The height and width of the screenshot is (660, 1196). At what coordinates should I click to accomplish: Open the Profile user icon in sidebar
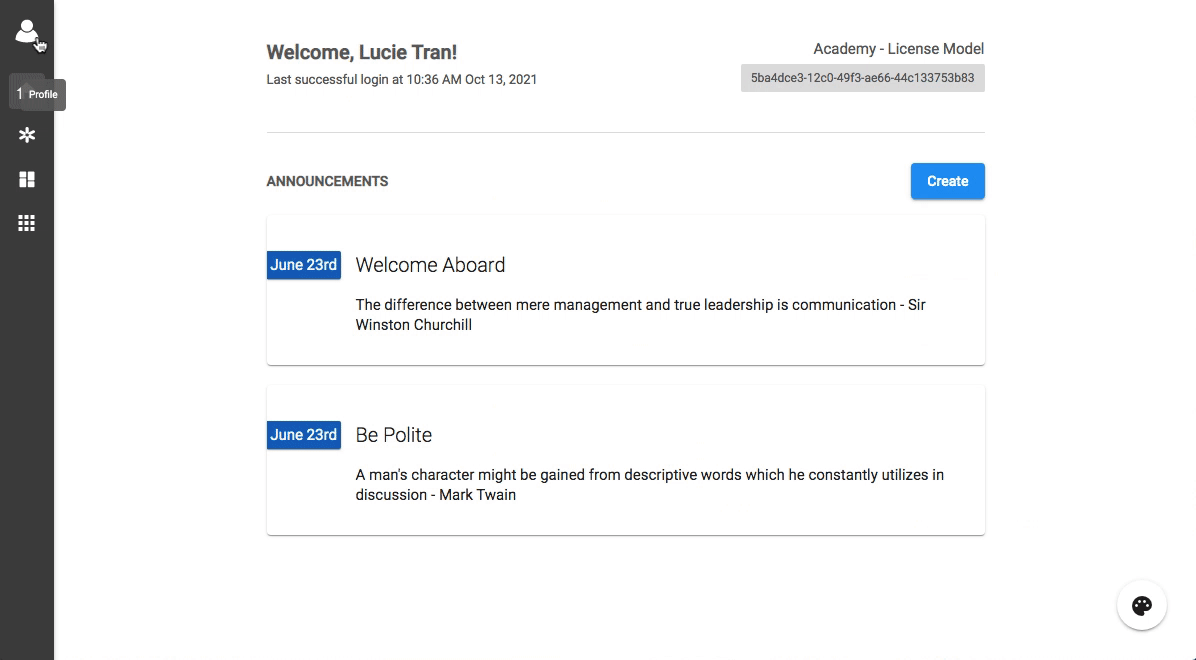tap(27, 32)
